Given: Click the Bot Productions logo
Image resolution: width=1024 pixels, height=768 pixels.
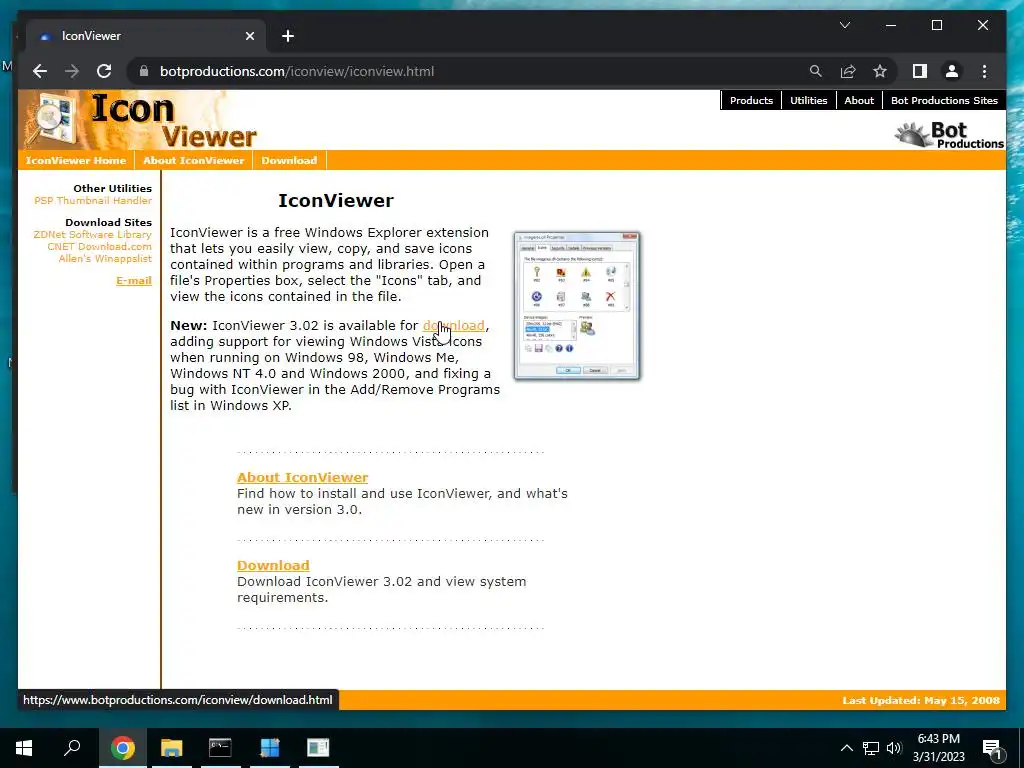Looking at the screenshot, I should pos(950,135).
